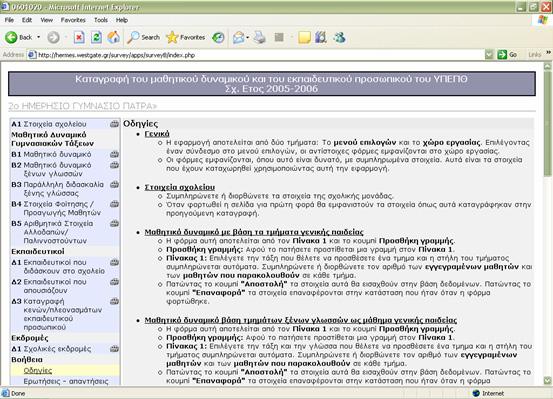553x399 pixels.
Task: Select the highlighted Οδηγίες help link
Action: click(x=38, y=370)
